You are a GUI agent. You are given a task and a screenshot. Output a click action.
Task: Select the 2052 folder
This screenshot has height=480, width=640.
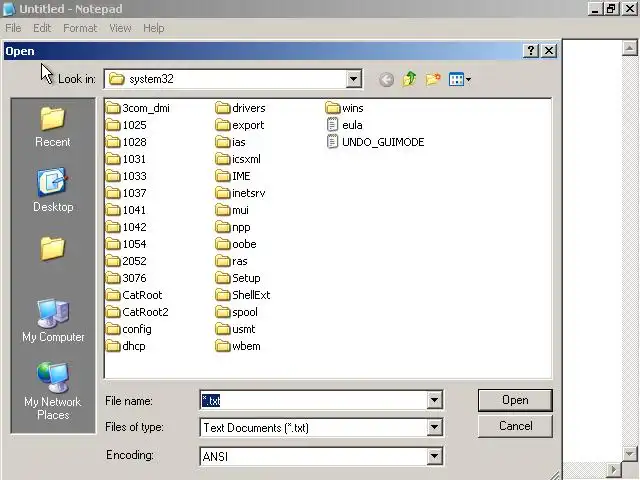[x=126, y=261]
